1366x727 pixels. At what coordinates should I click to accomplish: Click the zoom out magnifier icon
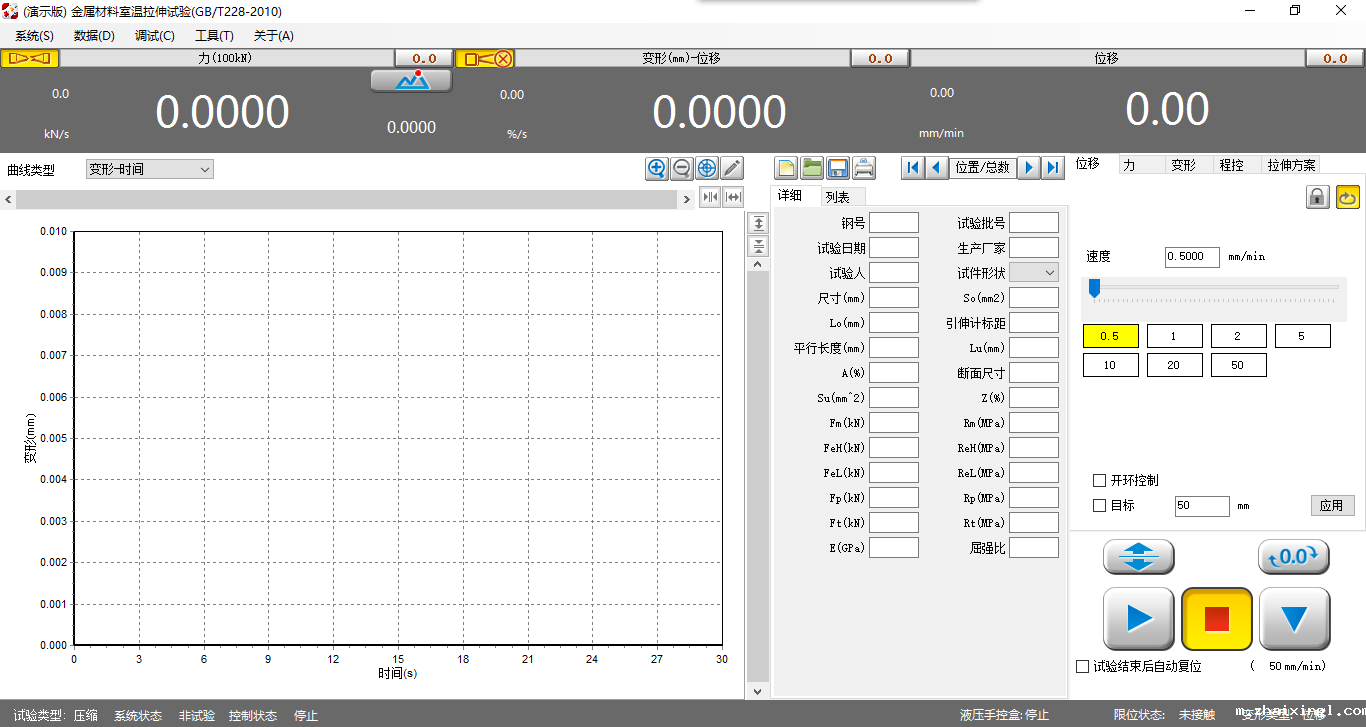click(x=682, y=168)
